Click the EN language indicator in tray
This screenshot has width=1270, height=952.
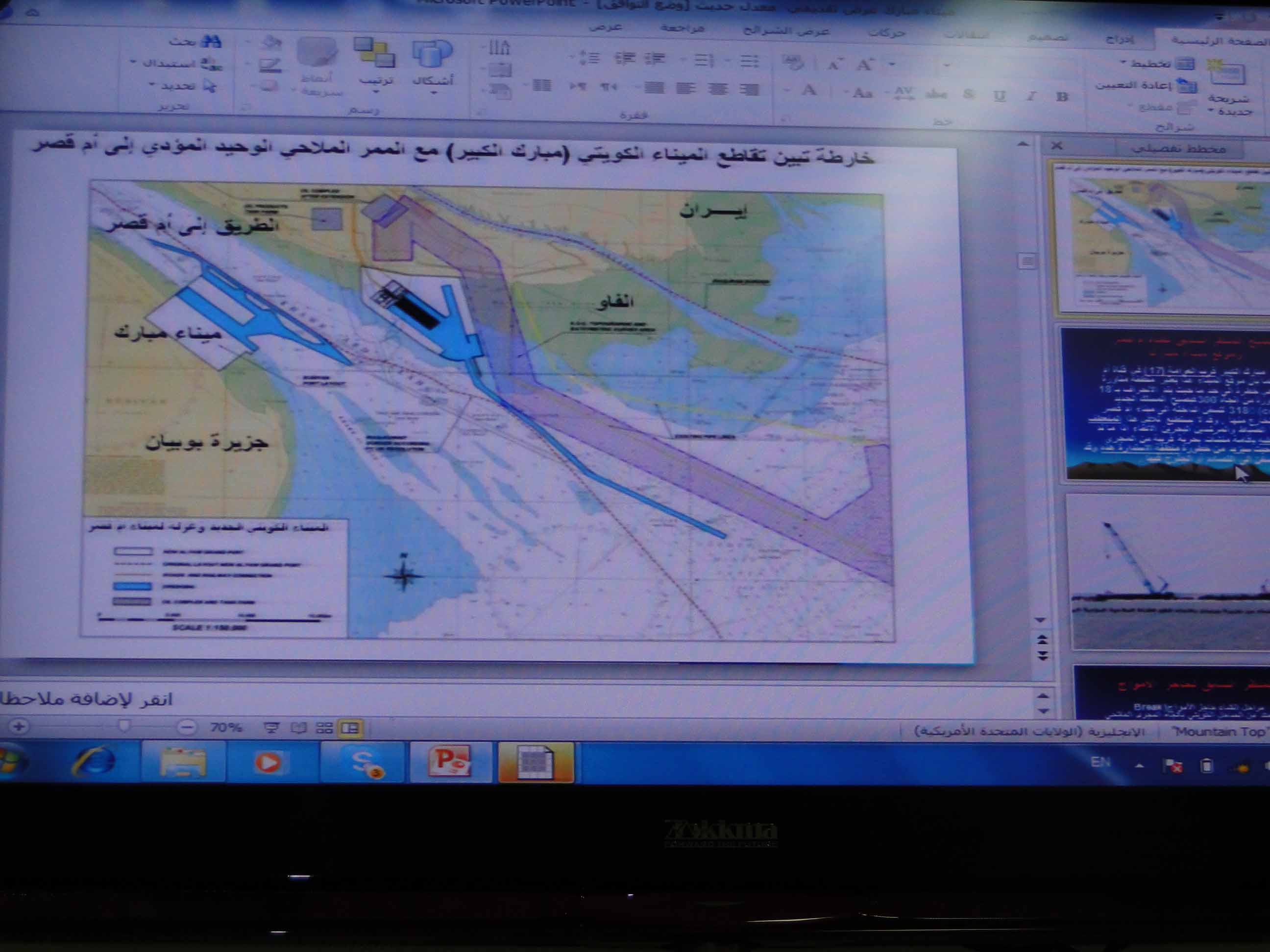point(1100,762)
